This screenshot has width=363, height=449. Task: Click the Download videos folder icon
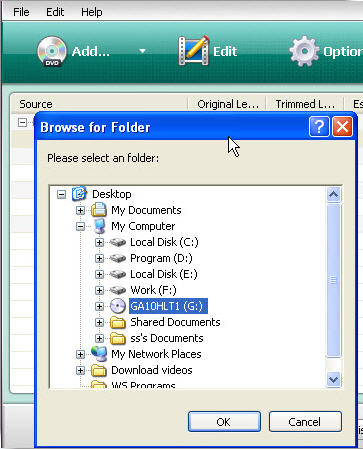coord(99,370)
